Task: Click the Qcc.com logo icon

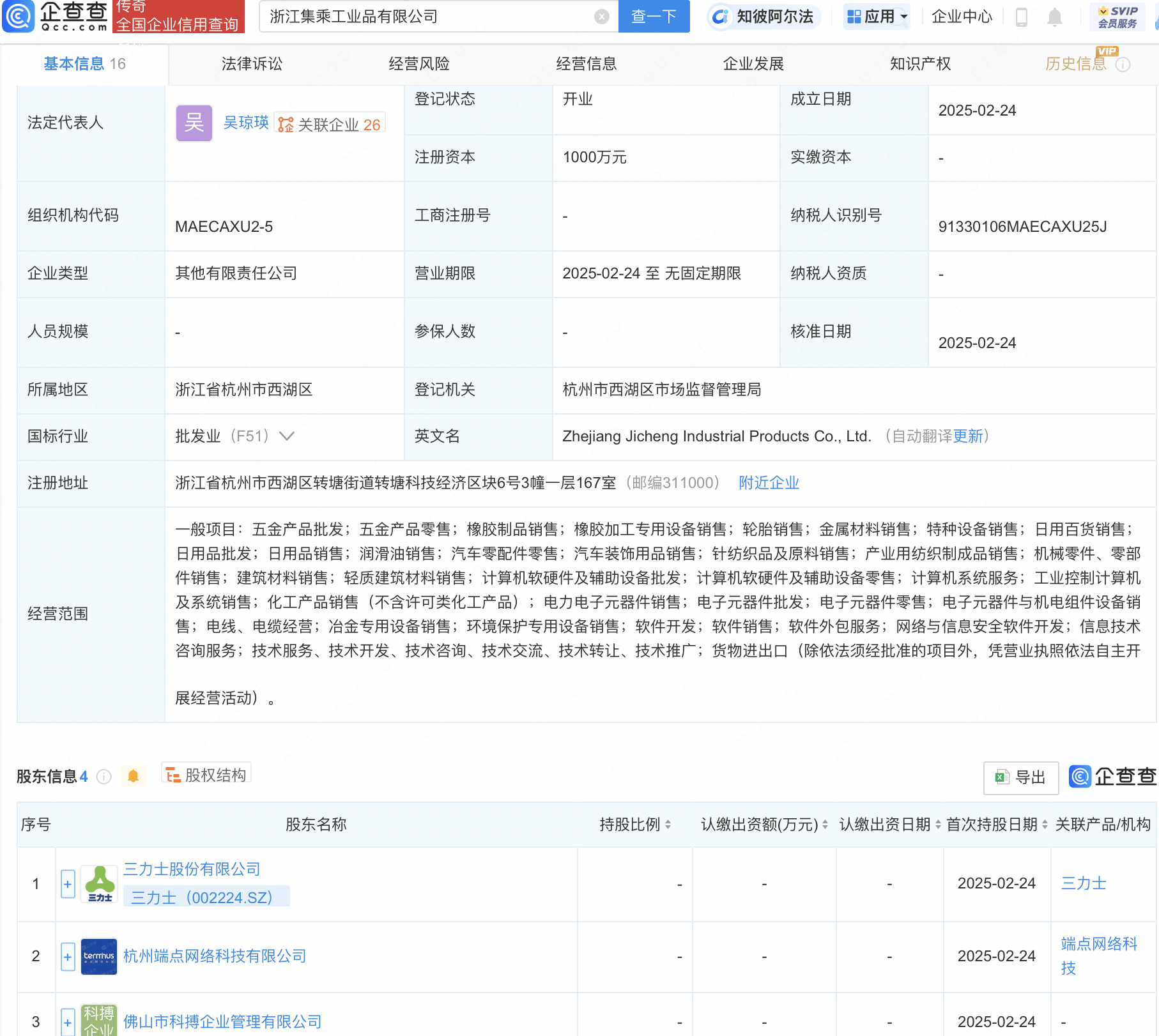Action: pyautogui.click(x=18, y=16)
